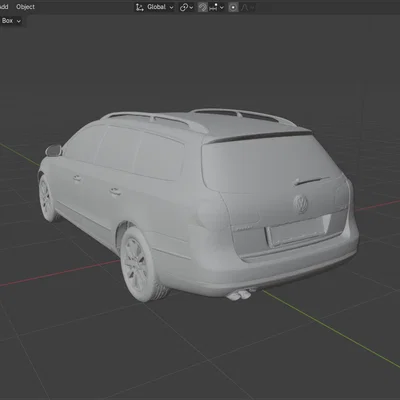This screenshot has height=400, width=400.
Task: Open the Object menu
Action: pos(25,7)
